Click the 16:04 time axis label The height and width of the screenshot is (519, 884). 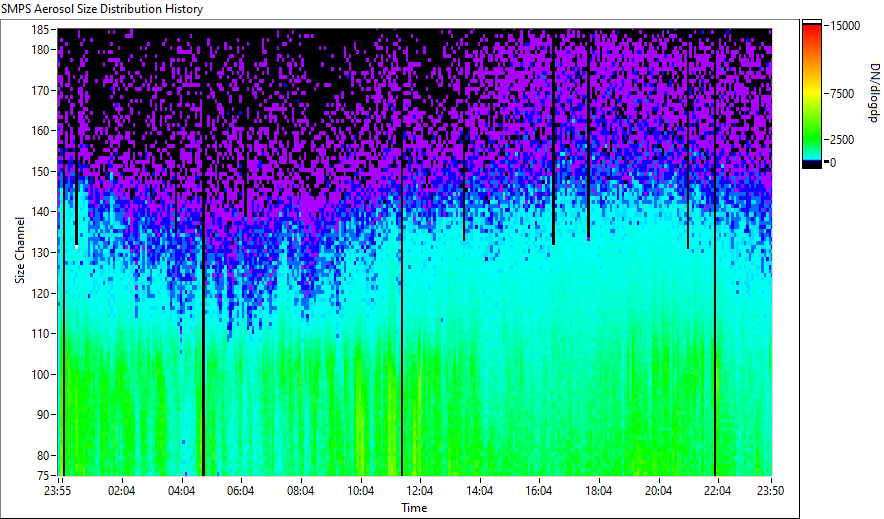[539, 491]
